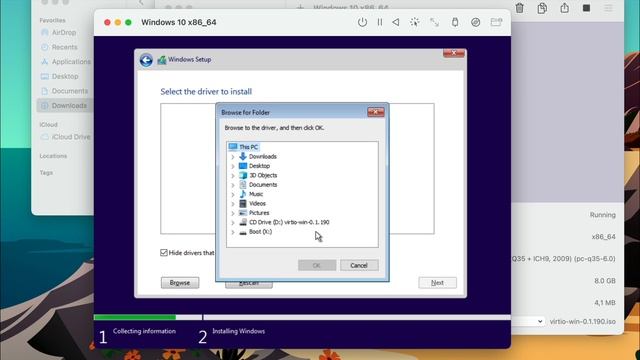Click the Browse button in Windows Setup

pos(180,282)
